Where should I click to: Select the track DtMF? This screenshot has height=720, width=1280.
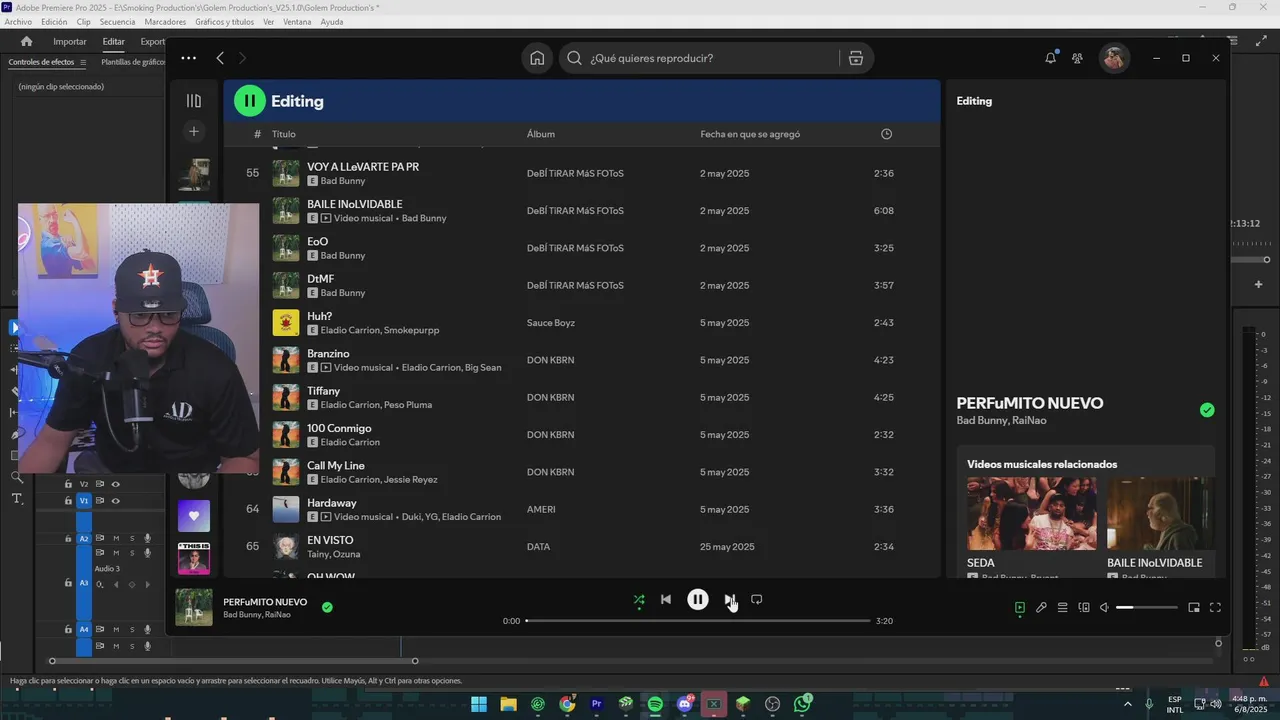pyautogui.click(x=320, y=279)
